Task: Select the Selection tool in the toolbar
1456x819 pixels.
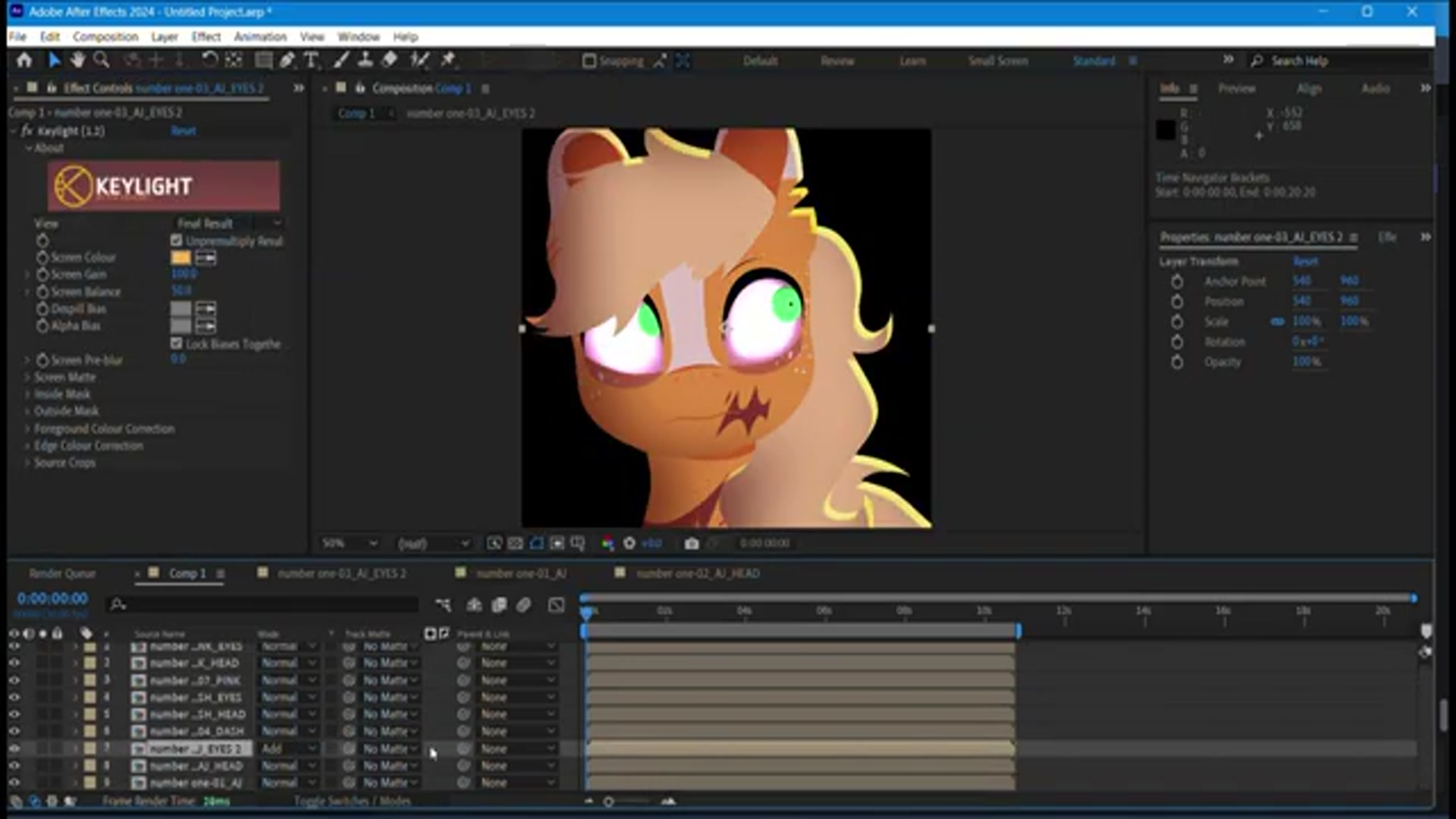Action: [55, 61]
